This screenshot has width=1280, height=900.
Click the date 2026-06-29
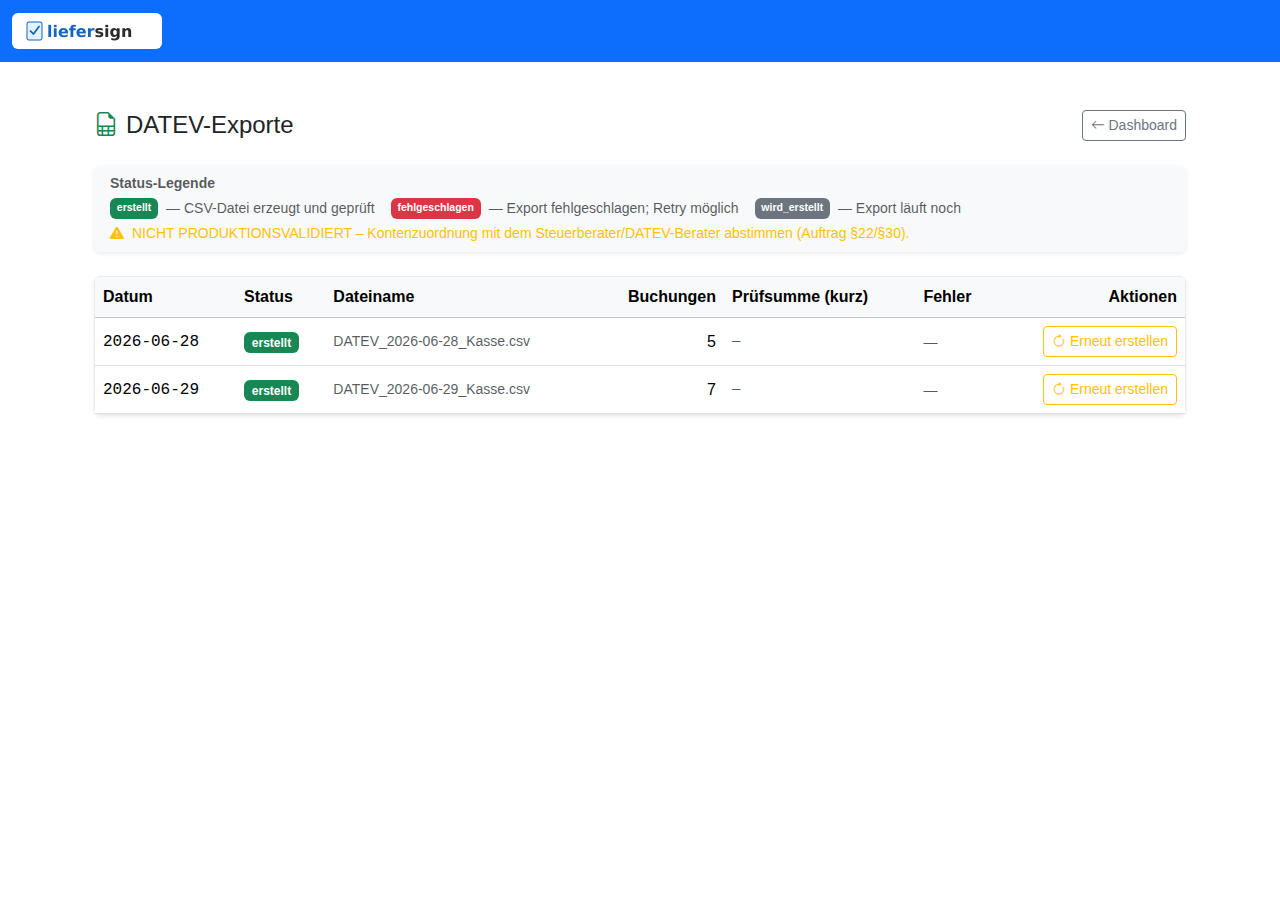coord(151,390)
